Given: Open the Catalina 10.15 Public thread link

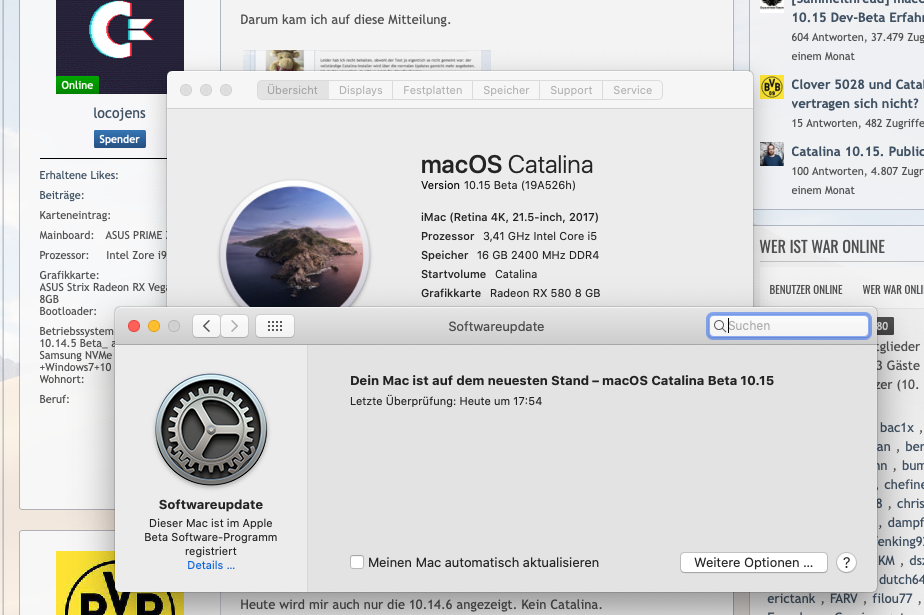Looking at the screenshot, I should (857, 151).
